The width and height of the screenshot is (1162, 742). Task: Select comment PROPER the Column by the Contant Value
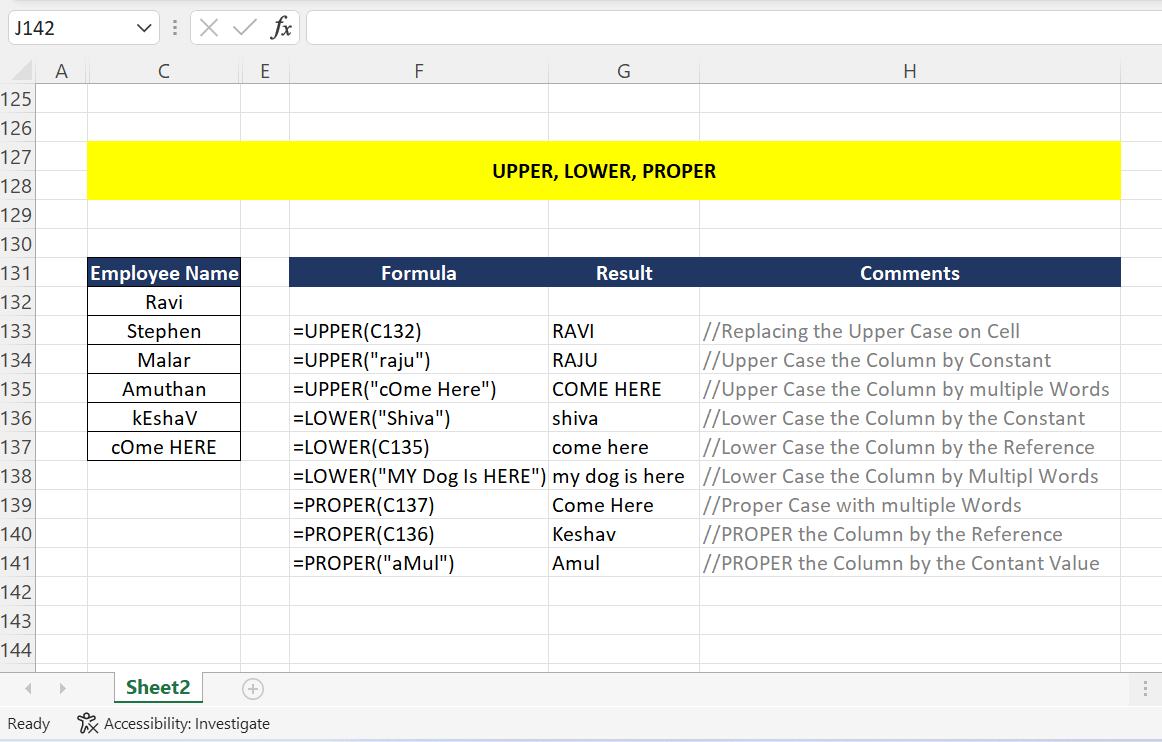pos(910,563)
